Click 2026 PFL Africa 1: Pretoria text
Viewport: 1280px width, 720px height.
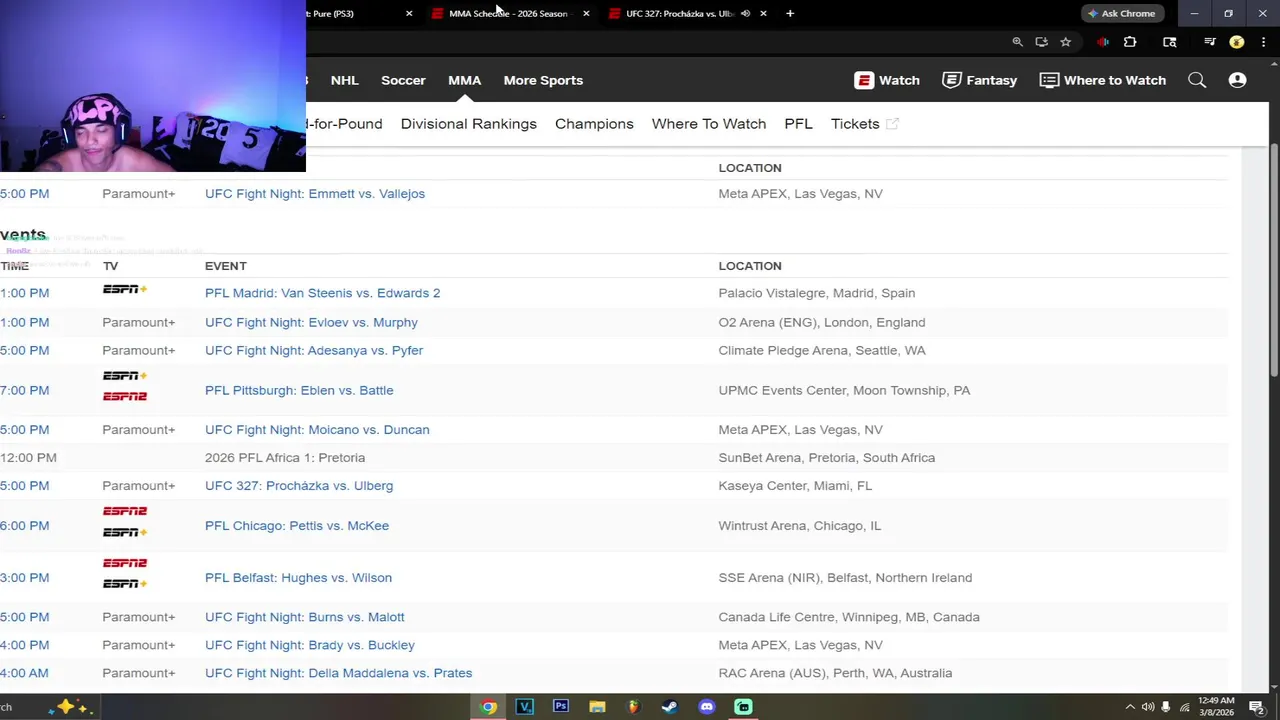click(285, 458)
